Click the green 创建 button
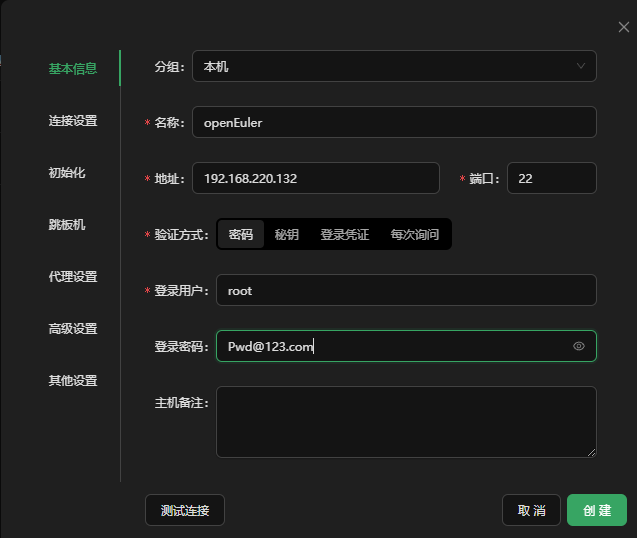 point(597,510)
